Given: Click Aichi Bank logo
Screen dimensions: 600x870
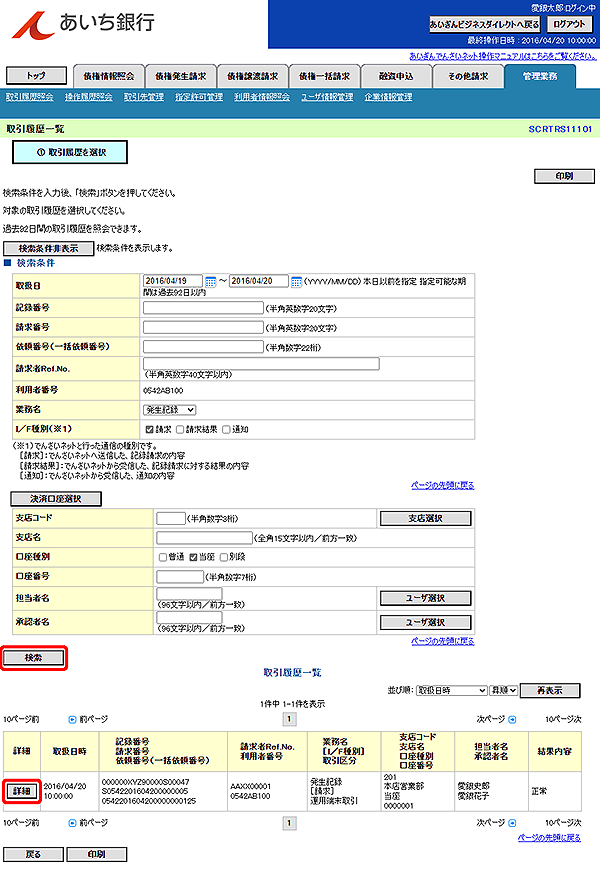Looking at the screenshot, I should point(83,24).
